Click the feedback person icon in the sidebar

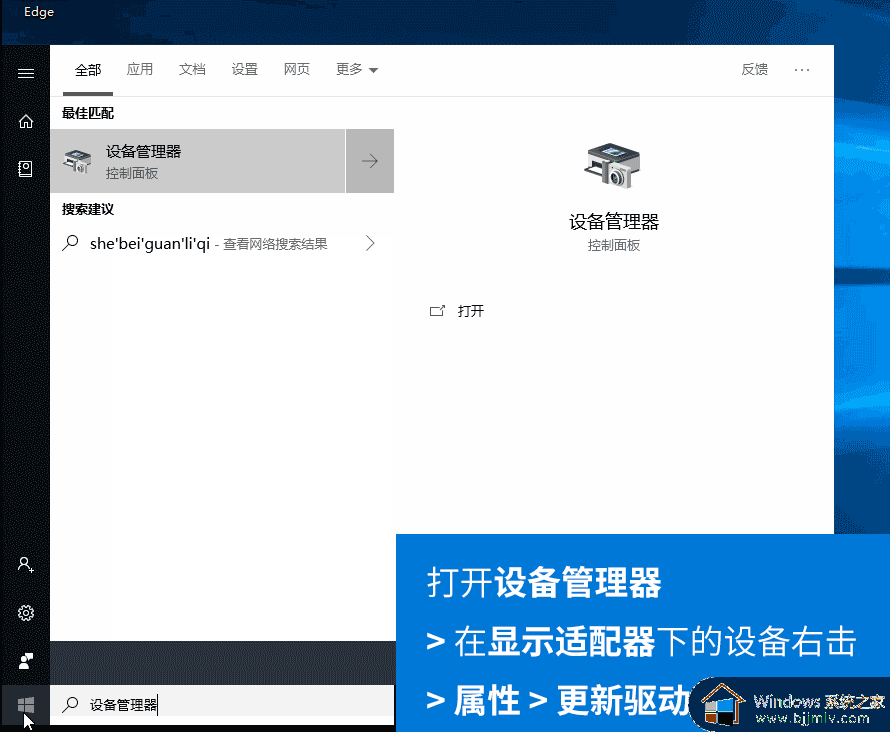(26, 661)
